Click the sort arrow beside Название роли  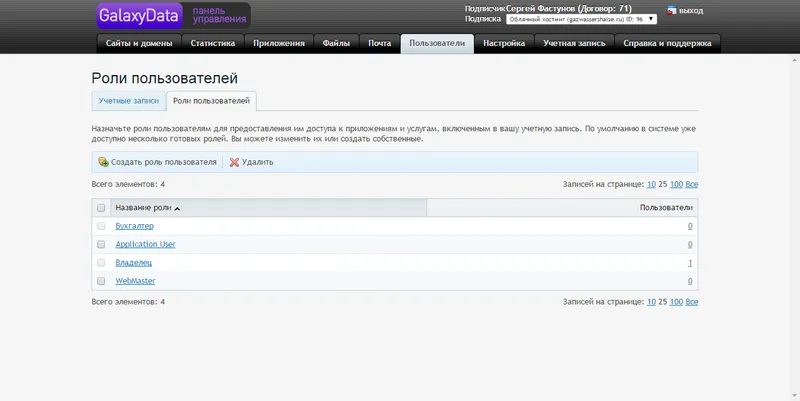click(x=177, y=209)
